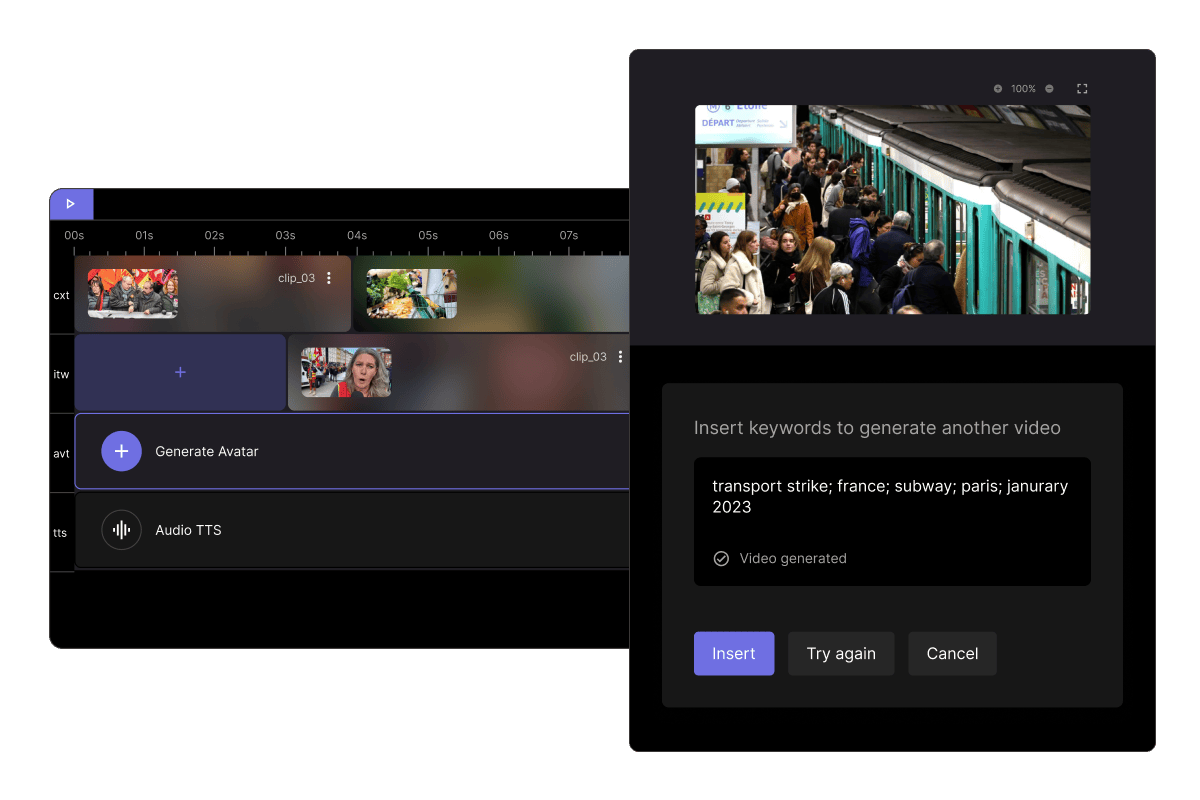Select the protest clip thumbnail on cxt track
This screenshot has width=1200, height=800.
tap(132, 293)
